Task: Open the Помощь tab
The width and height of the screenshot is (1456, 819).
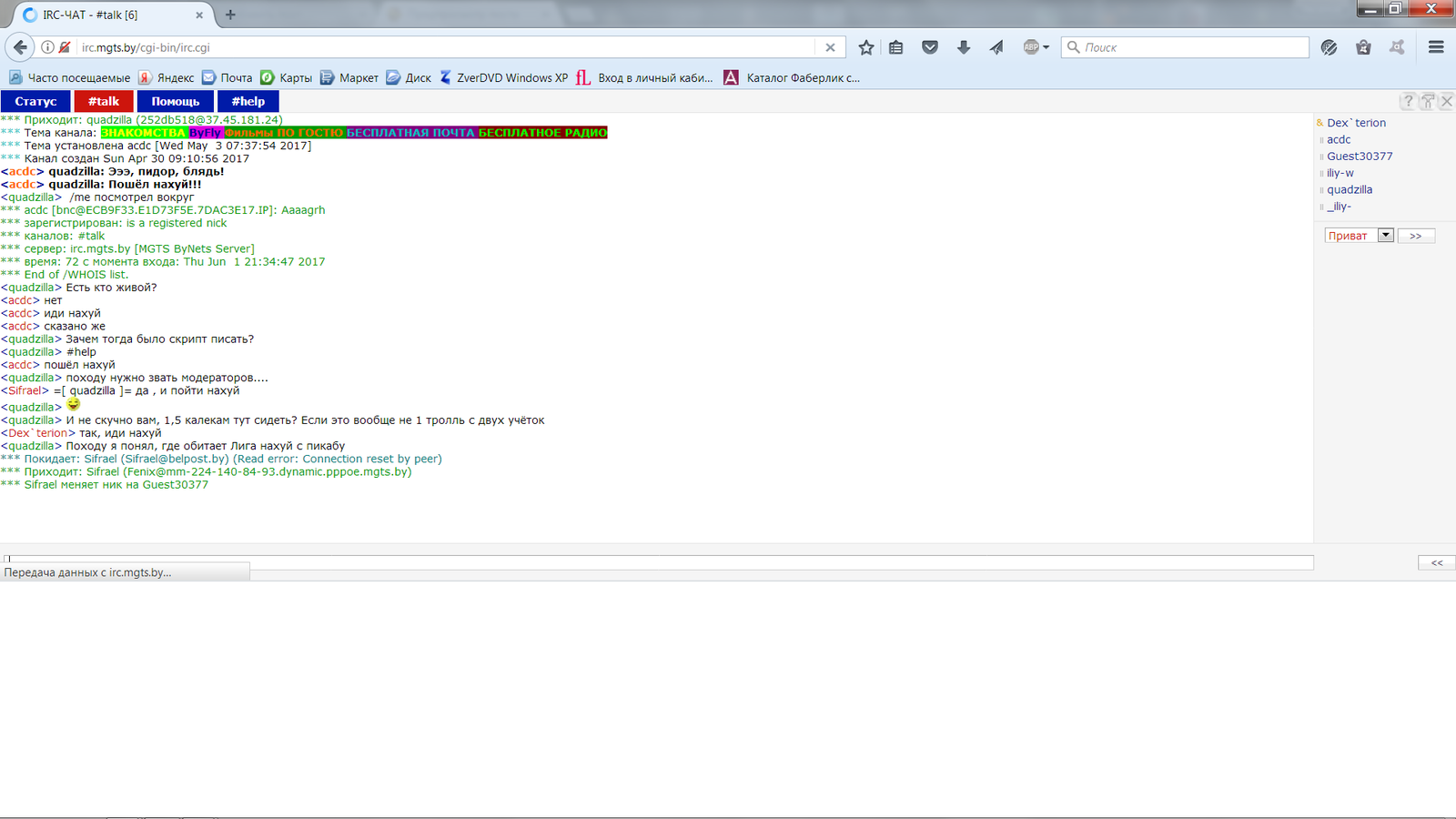Action: pyautogui.click(x=175, y=101)
